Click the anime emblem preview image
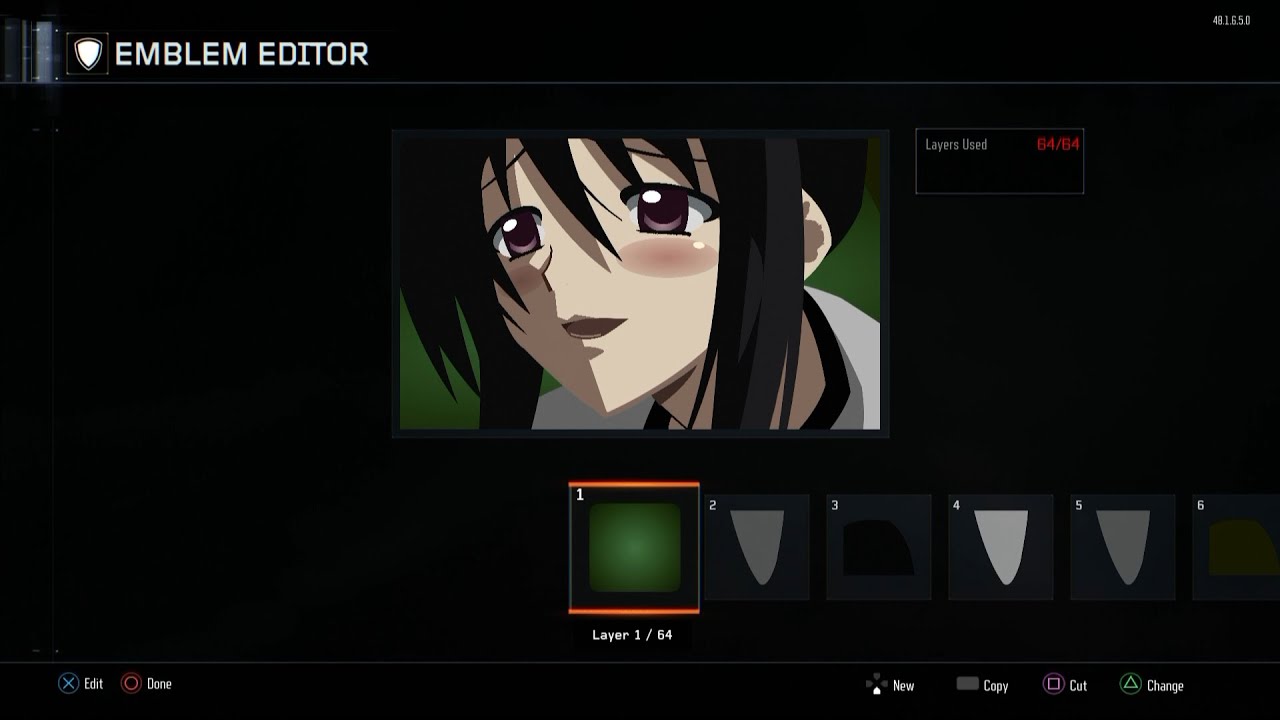Screen dimensions: 1280x720 (640, 284)
